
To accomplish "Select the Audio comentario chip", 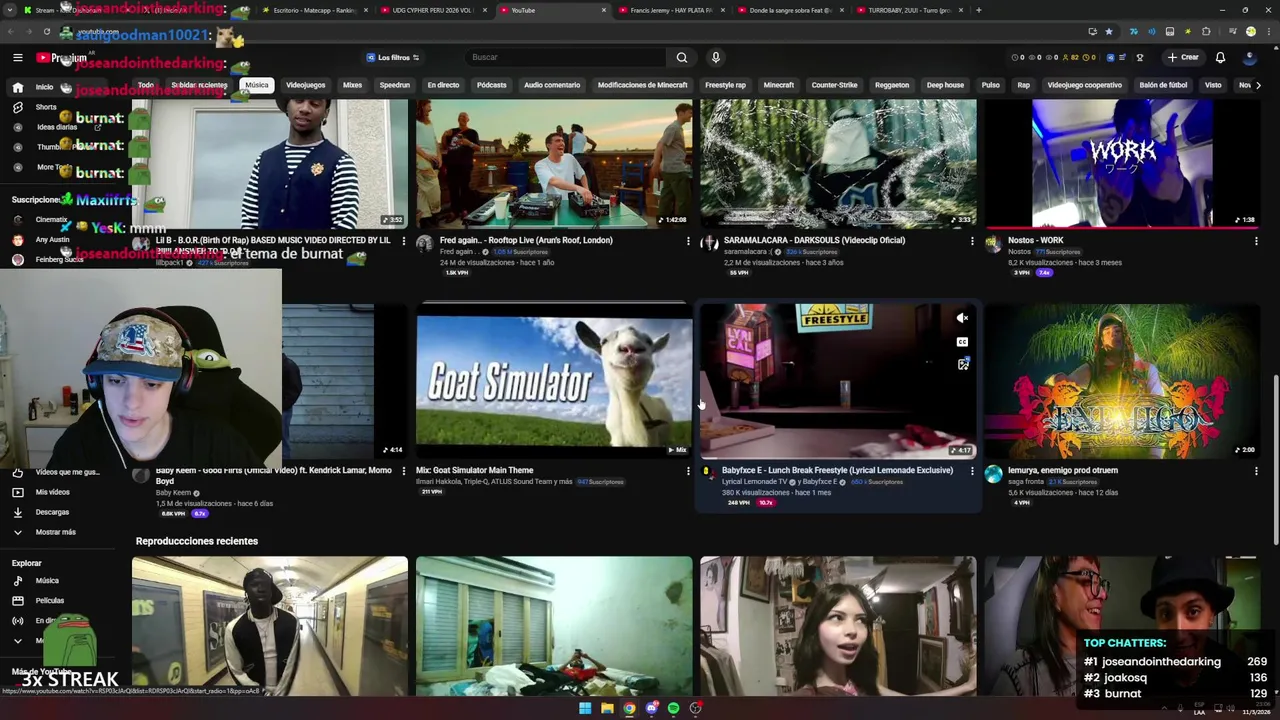I will pyautogui.click(x=552, y=85).
